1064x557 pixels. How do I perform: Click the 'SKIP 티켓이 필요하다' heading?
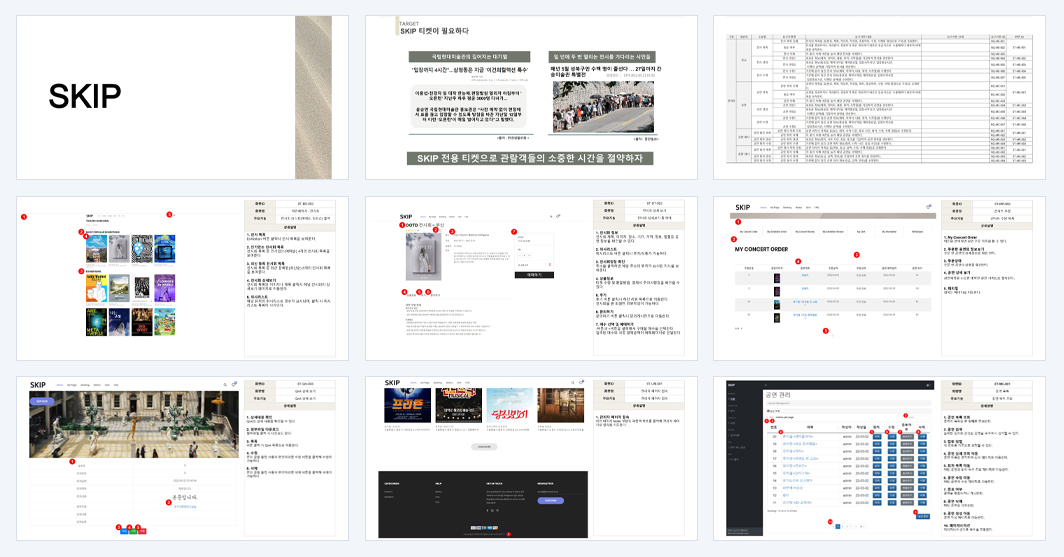tap(434, 31)
